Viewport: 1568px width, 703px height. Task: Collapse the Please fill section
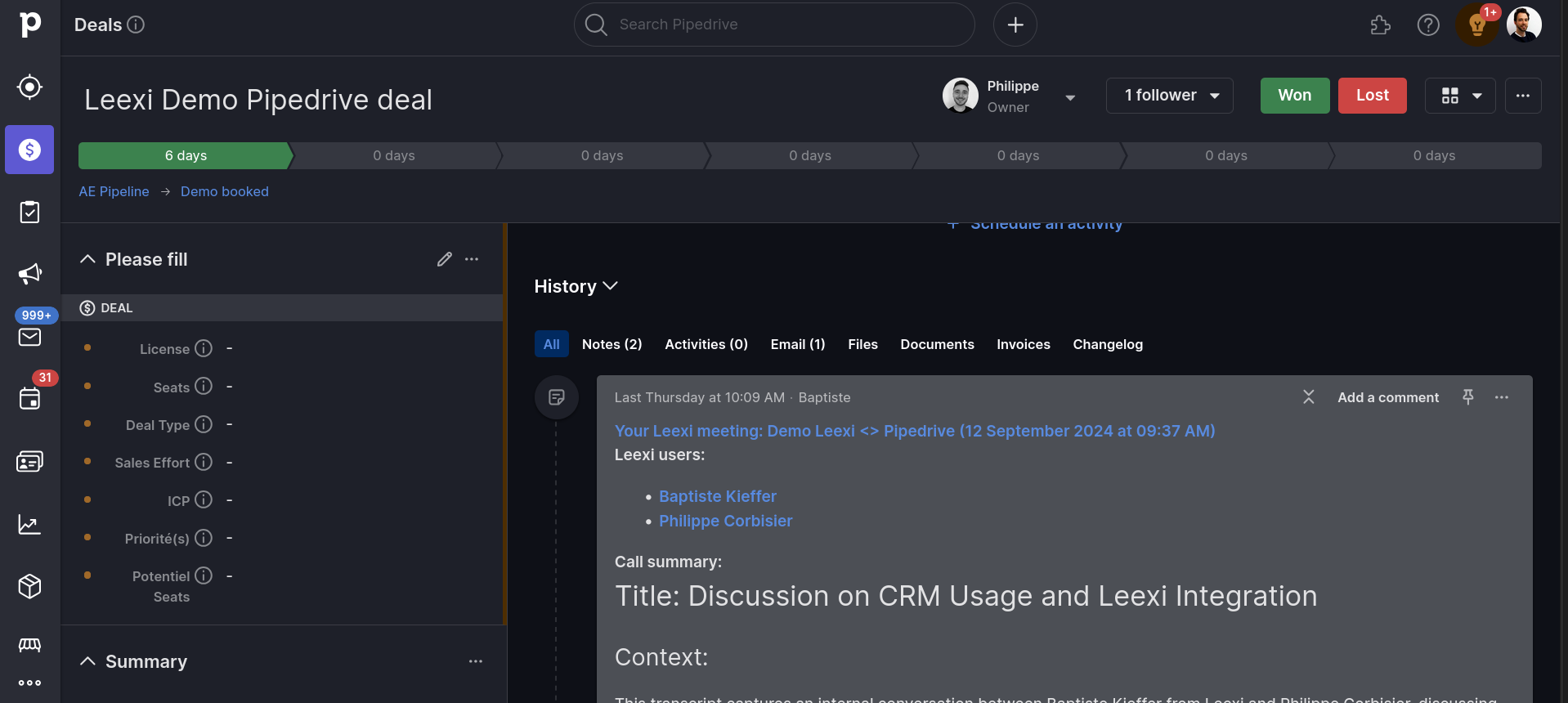[87, 259]
